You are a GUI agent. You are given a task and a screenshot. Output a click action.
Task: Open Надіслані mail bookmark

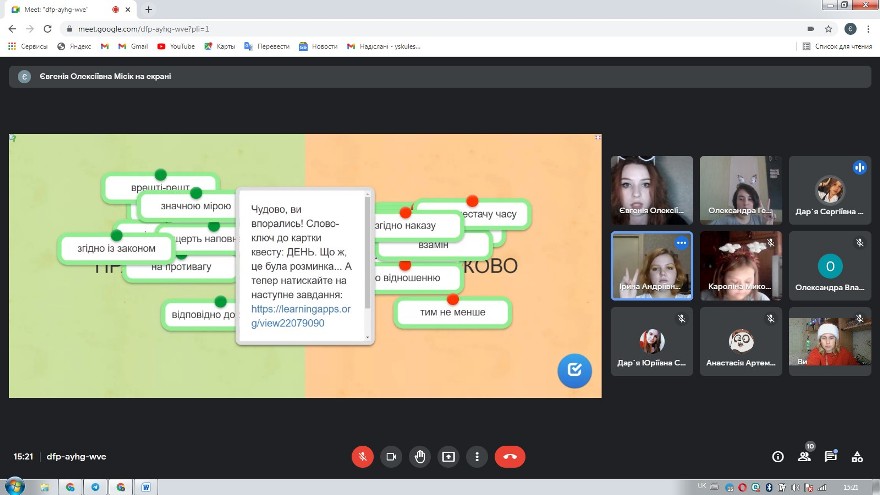(383, 46)
